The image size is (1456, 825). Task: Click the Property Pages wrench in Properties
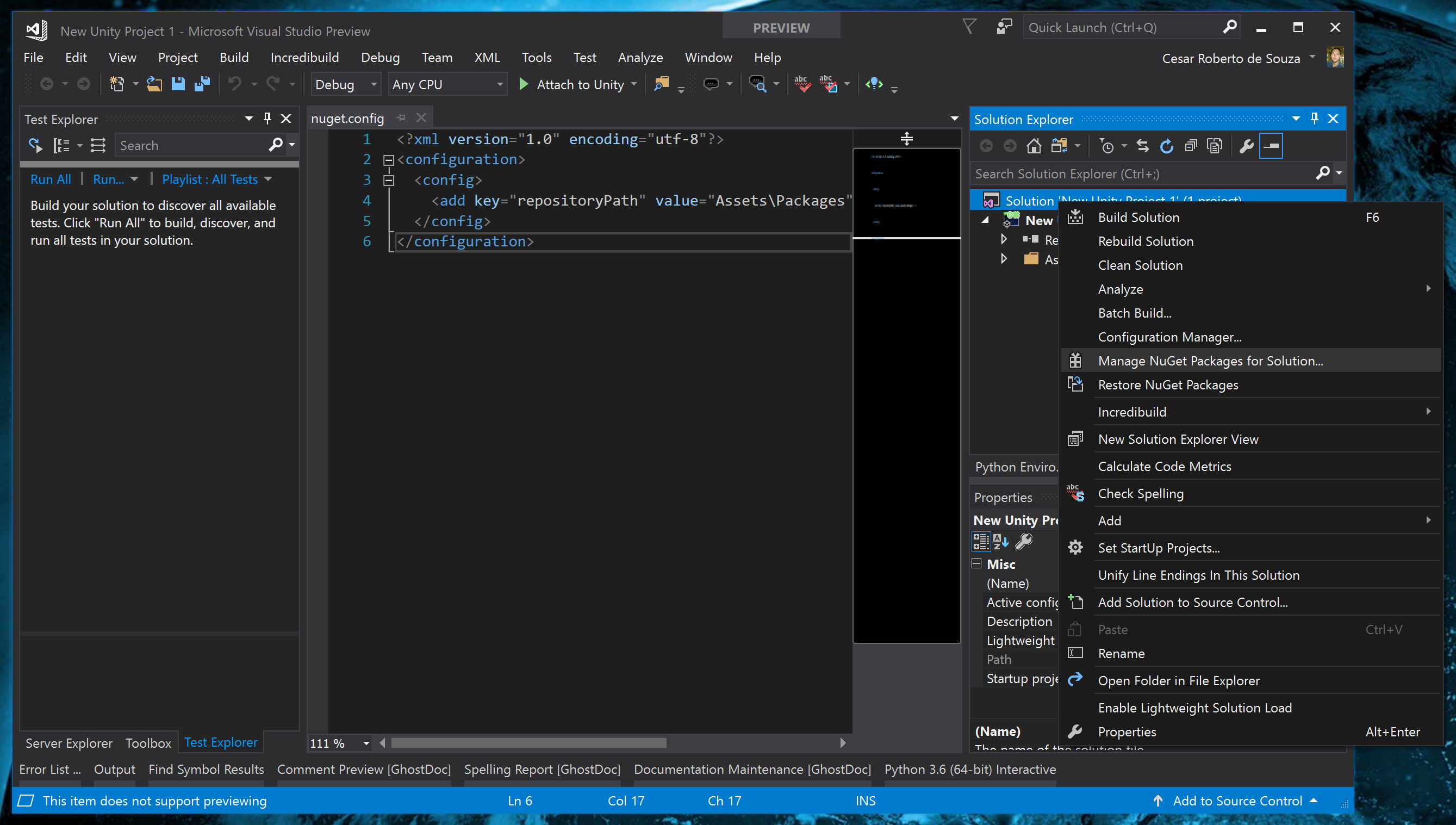pos(1023,542)
